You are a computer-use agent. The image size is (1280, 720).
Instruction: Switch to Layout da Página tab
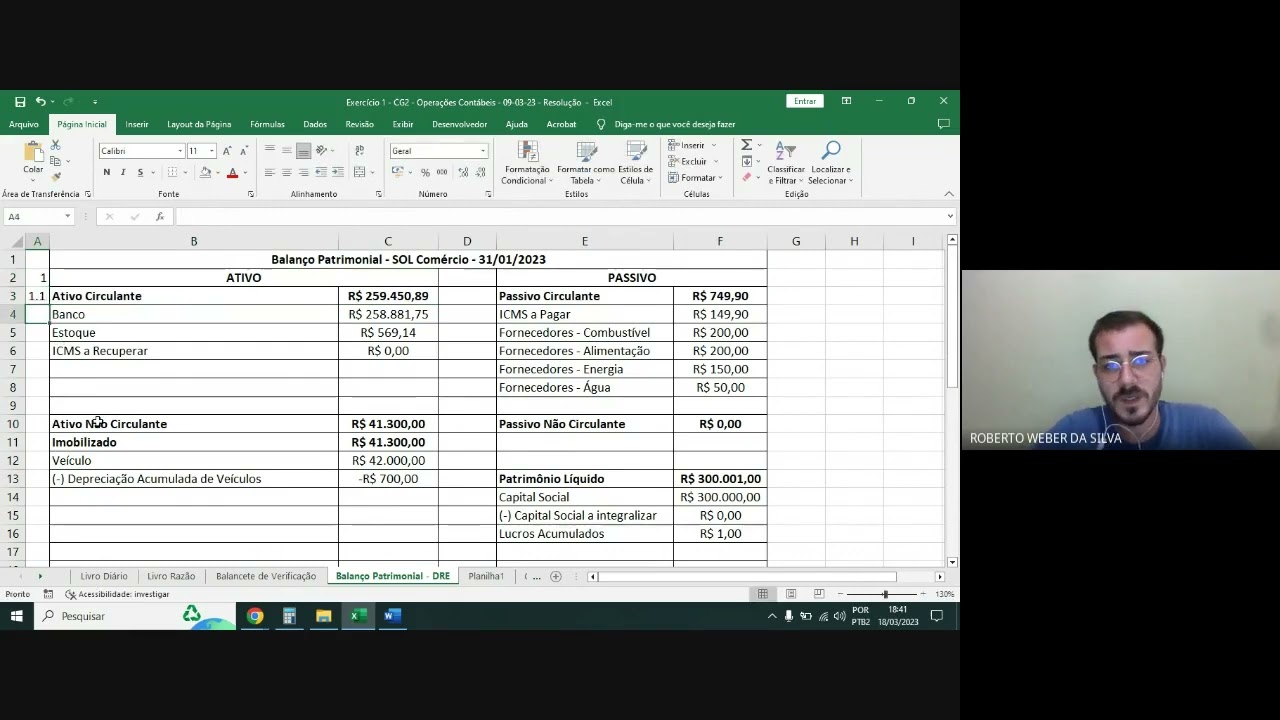(x=199, y=125)
